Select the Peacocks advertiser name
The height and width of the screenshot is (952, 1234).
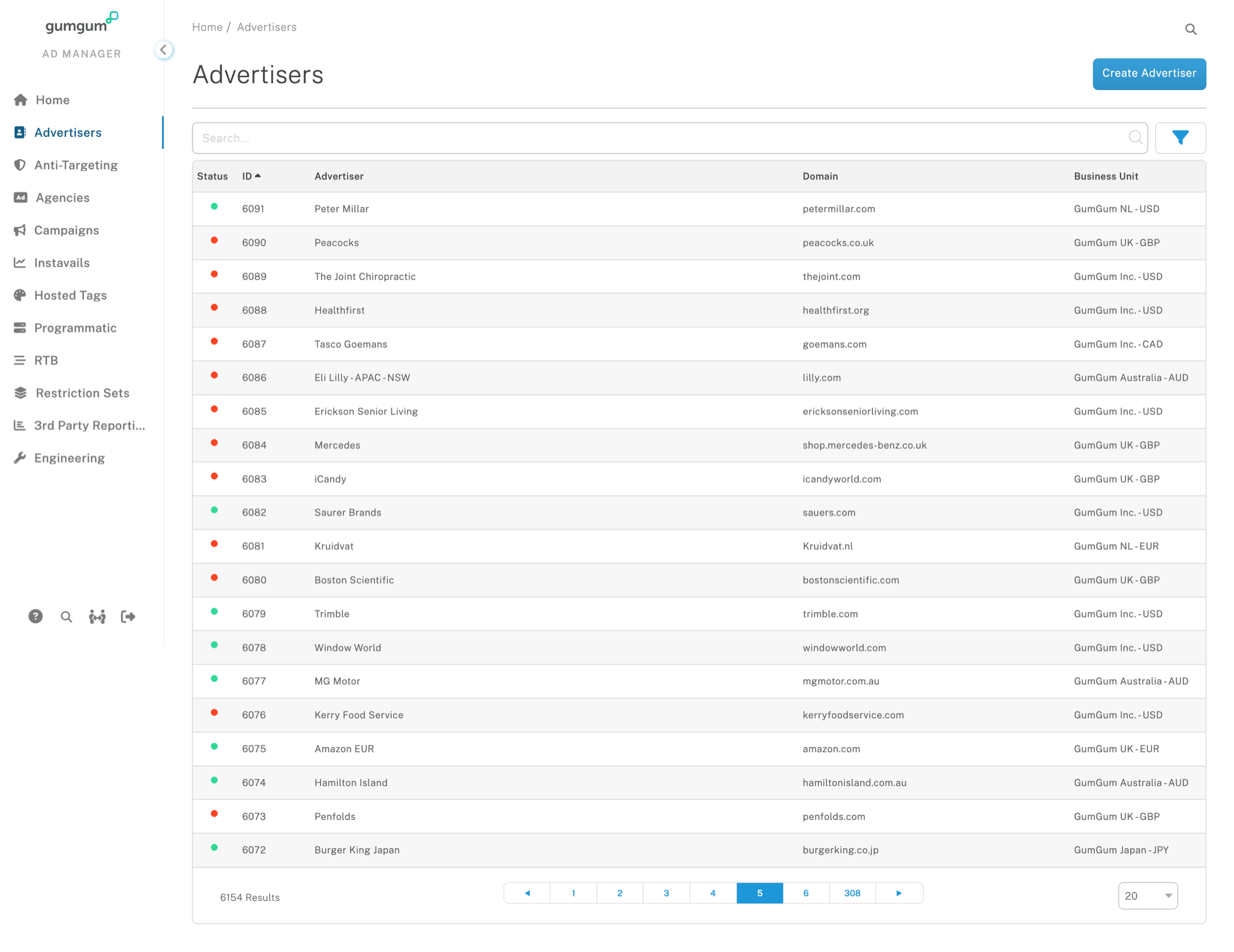click(336, 242)
